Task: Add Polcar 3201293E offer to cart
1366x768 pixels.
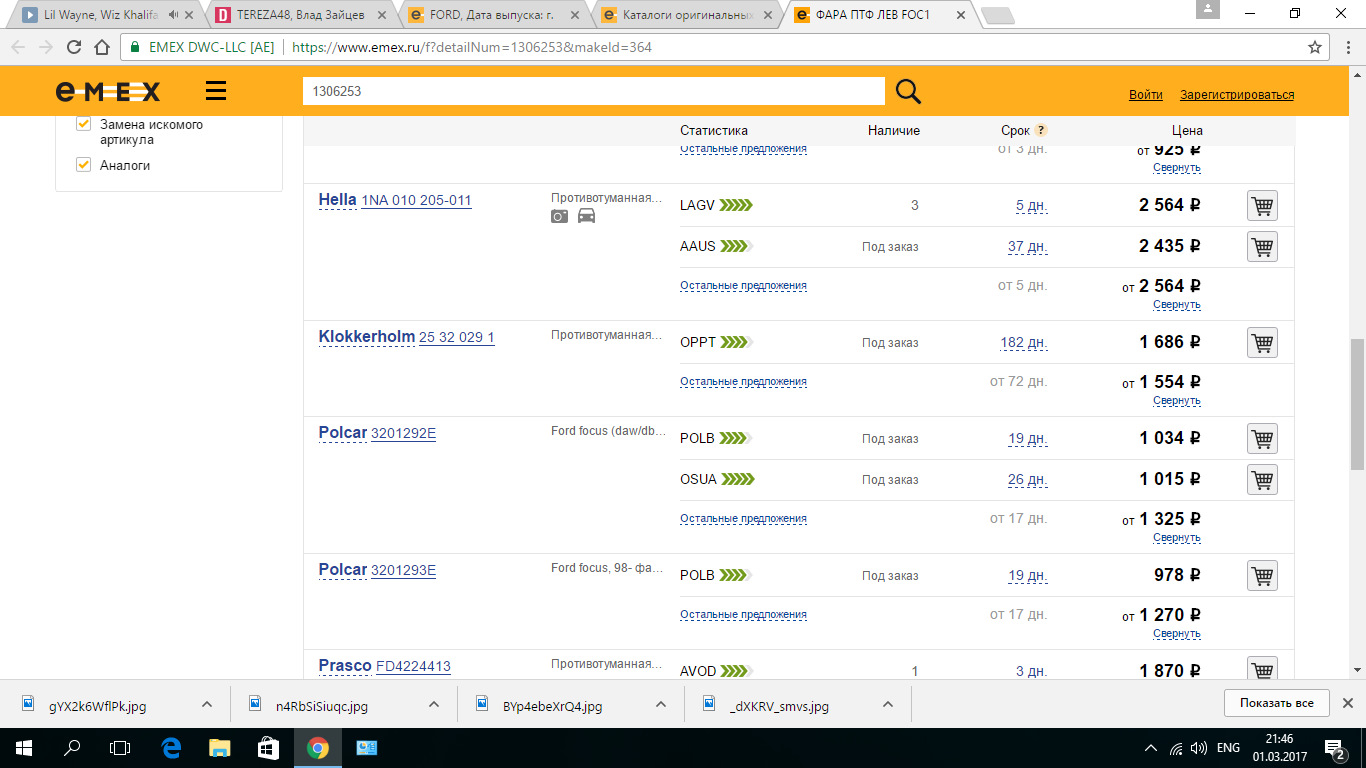Action: tap(1262, 576)
